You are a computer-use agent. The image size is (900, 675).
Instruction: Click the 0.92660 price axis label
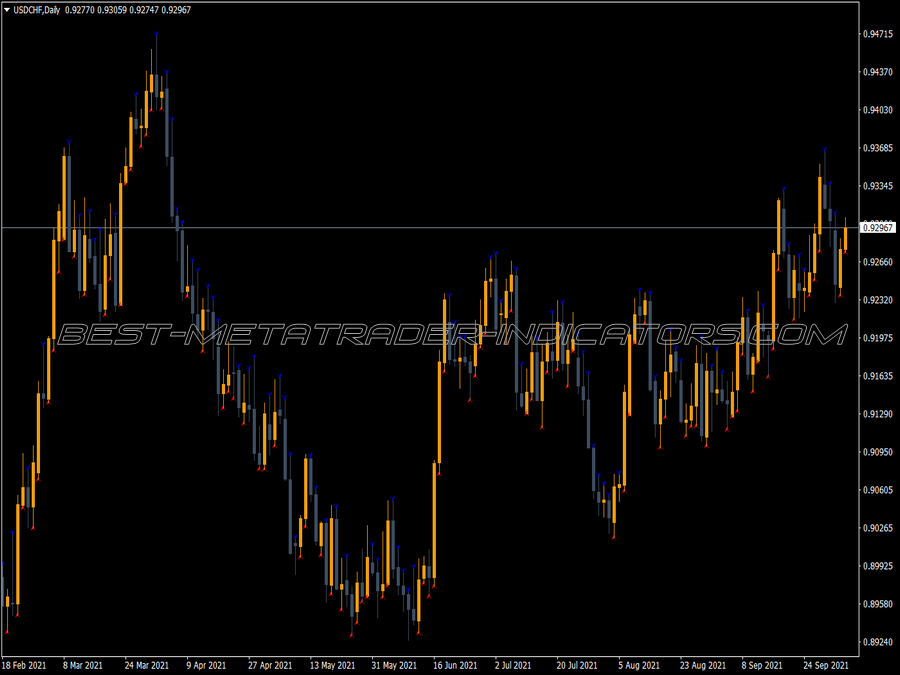(878, 262)
